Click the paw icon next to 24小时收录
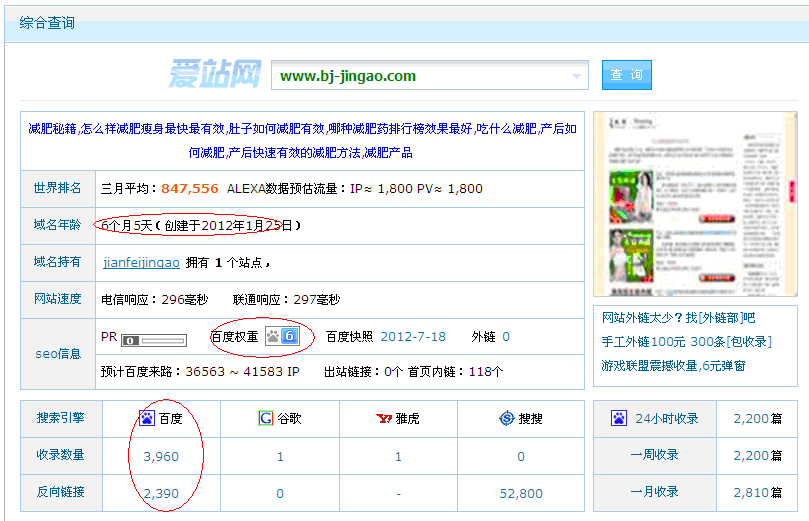Screen dimensions: 809x521 coord(619,418)
